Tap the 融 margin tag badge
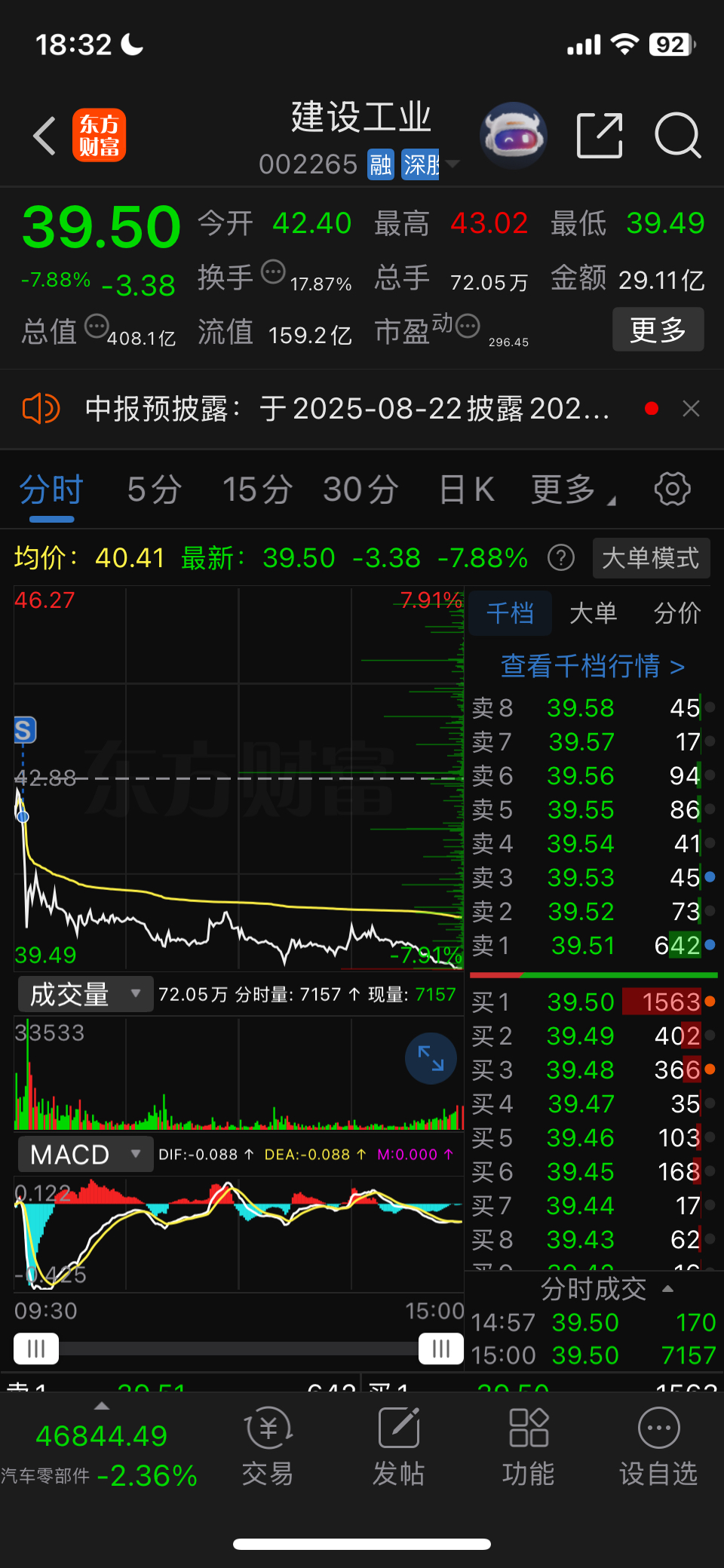 pos(381,164)
